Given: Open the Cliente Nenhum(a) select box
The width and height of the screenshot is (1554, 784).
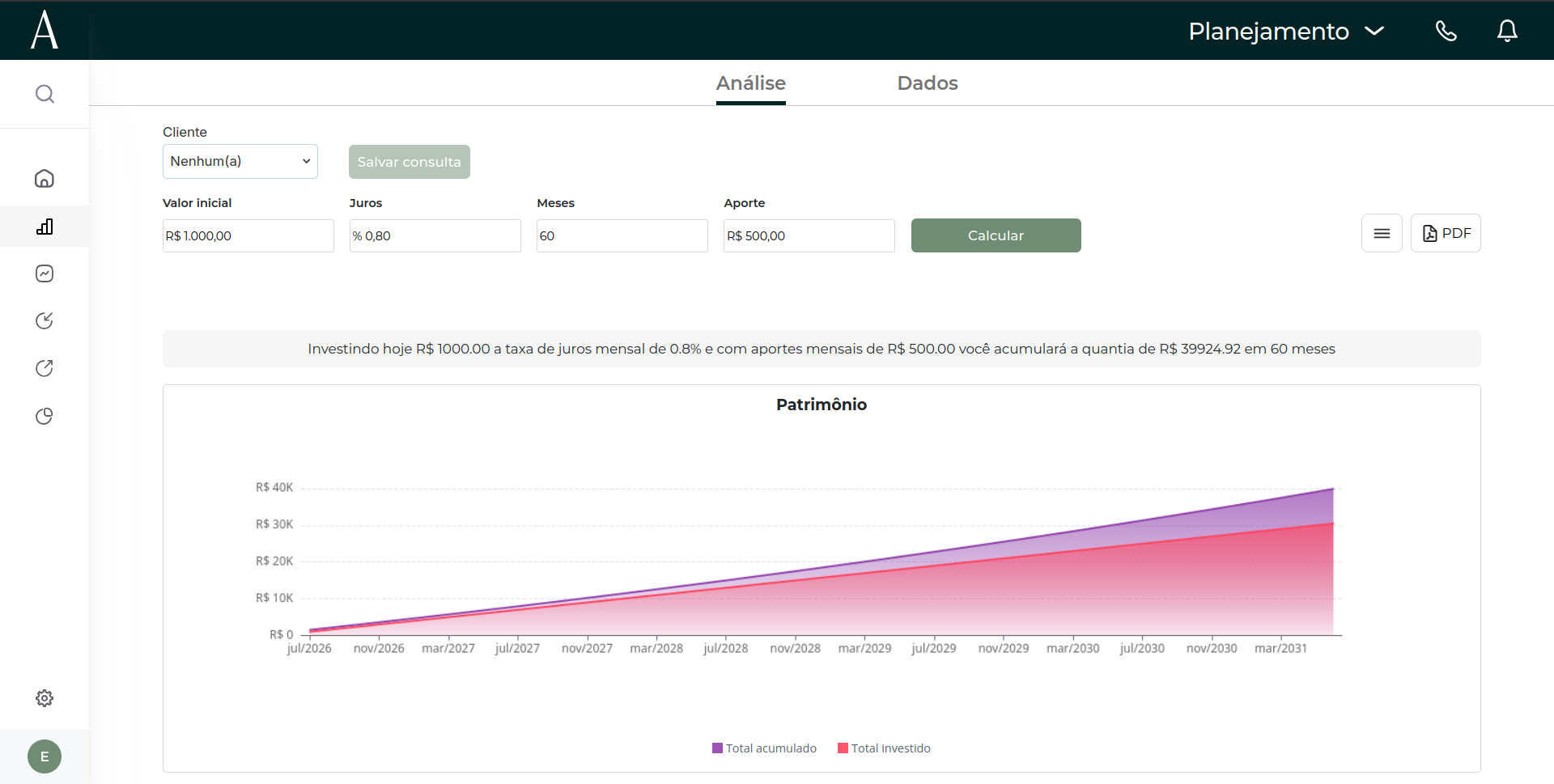Looking at the screenshot, I should [x=240, y=161].
